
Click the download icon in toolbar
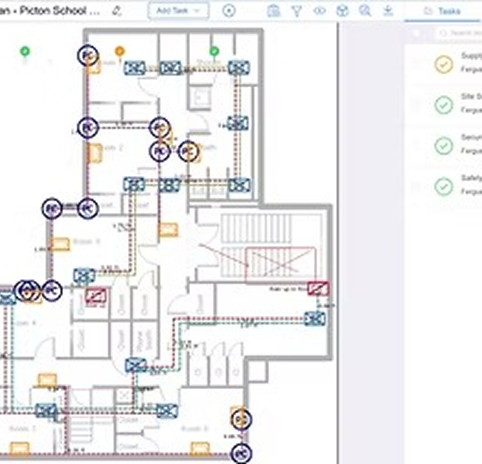[x=388, y=11]
